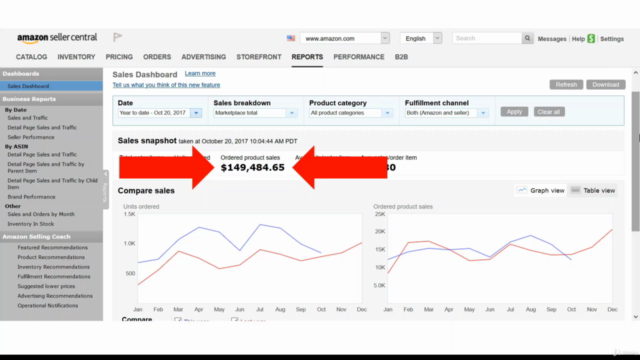Open the STOREFRONT menu

coord(259,57)
